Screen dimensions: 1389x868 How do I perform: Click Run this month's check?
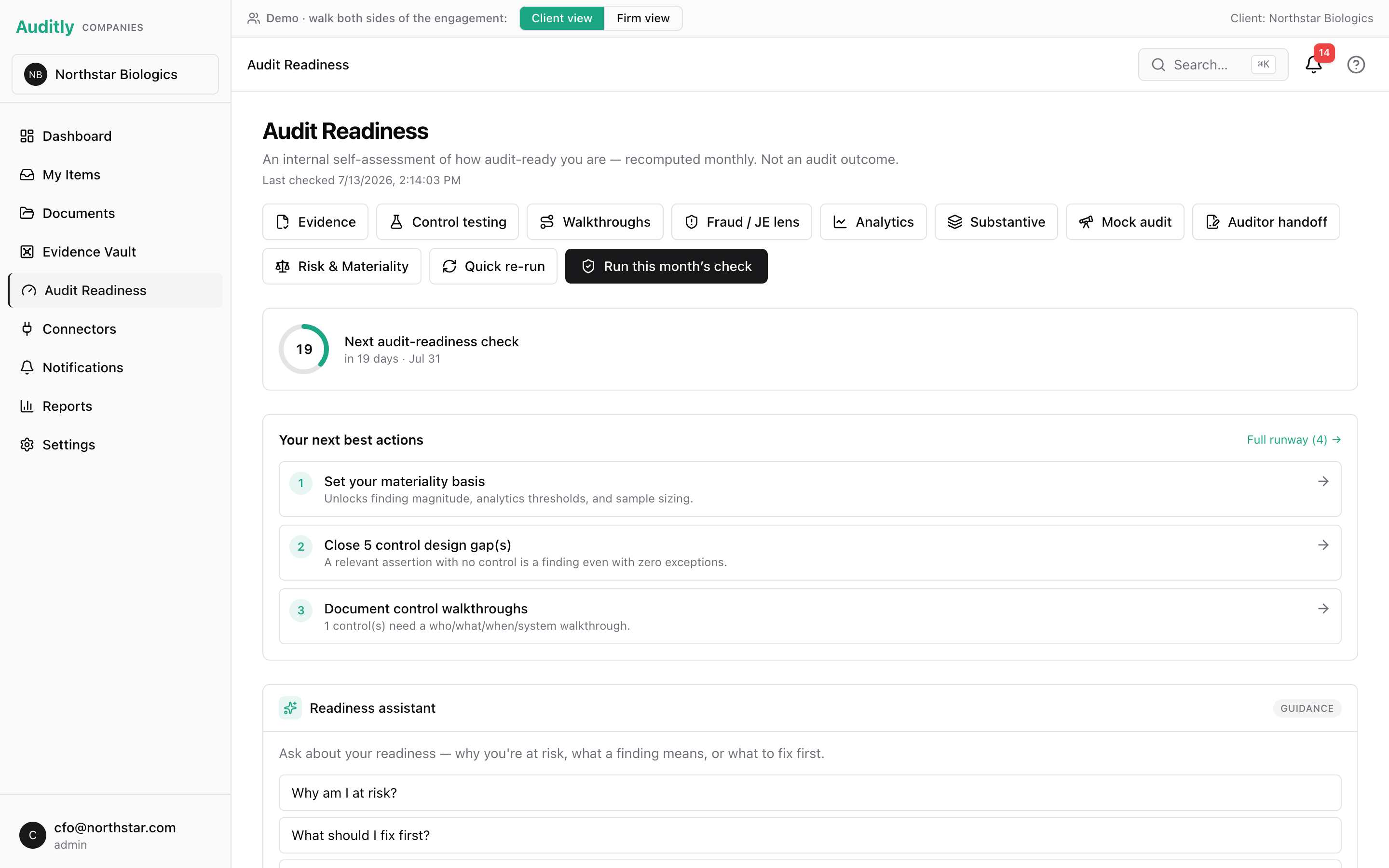coord(666,266)
